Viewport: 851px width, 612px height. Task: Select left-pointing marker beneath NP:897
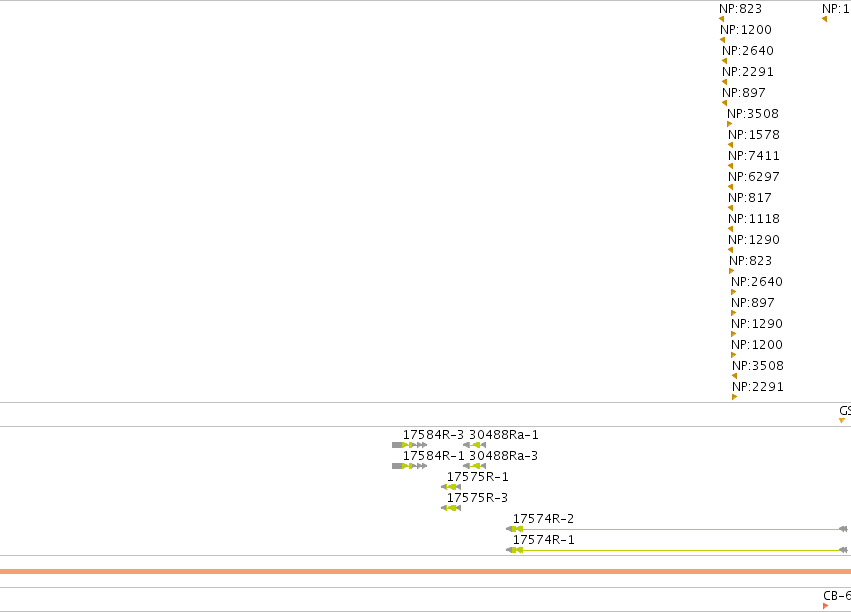[x=724, y=103]
